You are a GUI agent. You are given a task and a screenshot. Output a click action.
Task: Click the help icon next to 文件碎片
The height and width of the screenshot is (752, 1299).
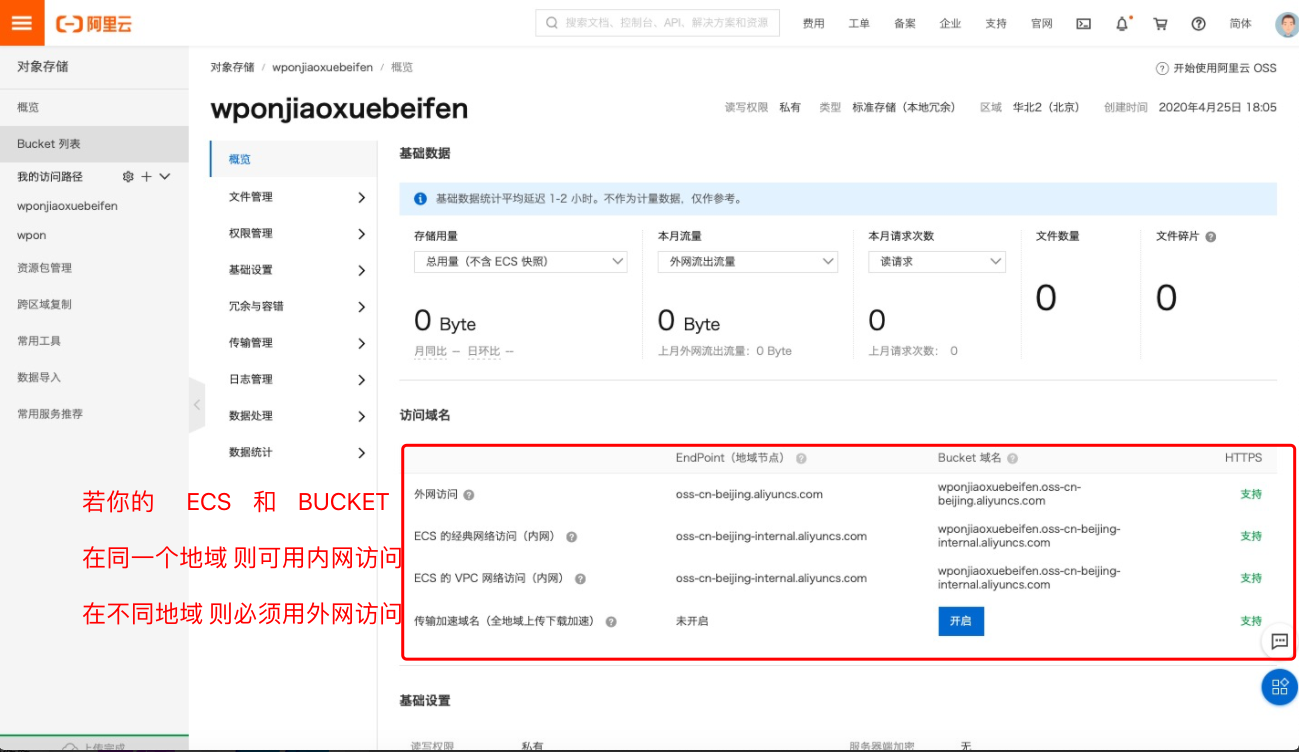click(1211, 237)
